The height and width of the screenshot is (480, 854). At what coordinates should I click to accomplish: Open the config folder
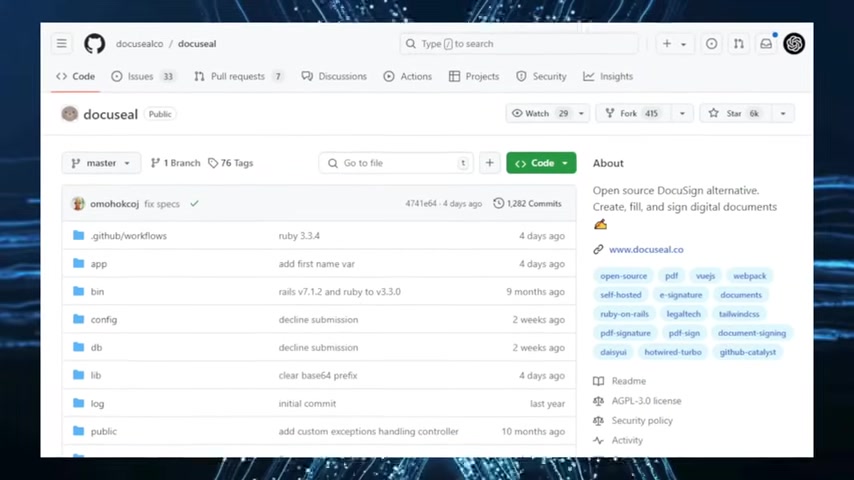pos(103,320)
